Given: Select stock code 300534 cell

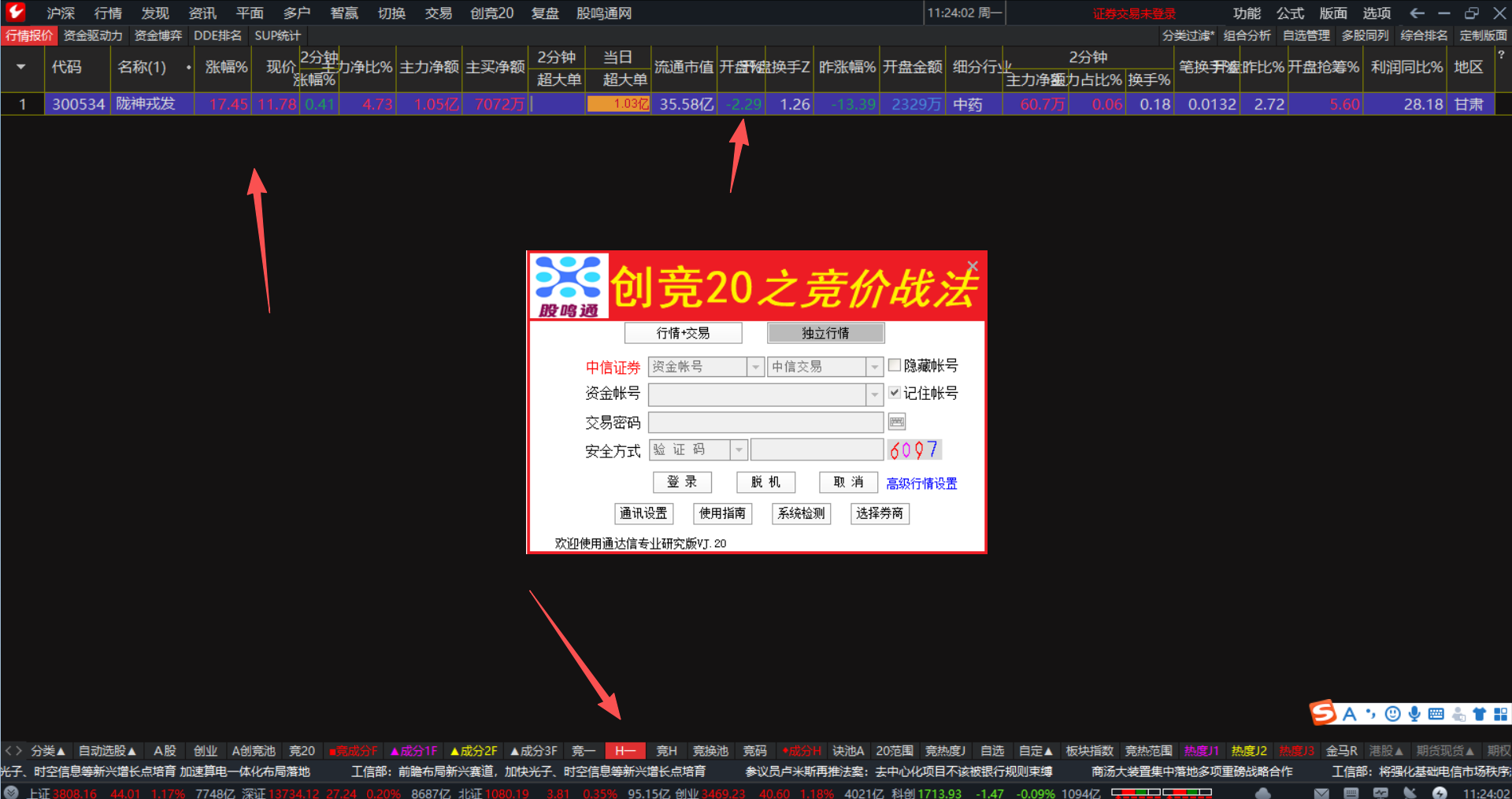Looking at the screenshot, I should tap(78, 104).
